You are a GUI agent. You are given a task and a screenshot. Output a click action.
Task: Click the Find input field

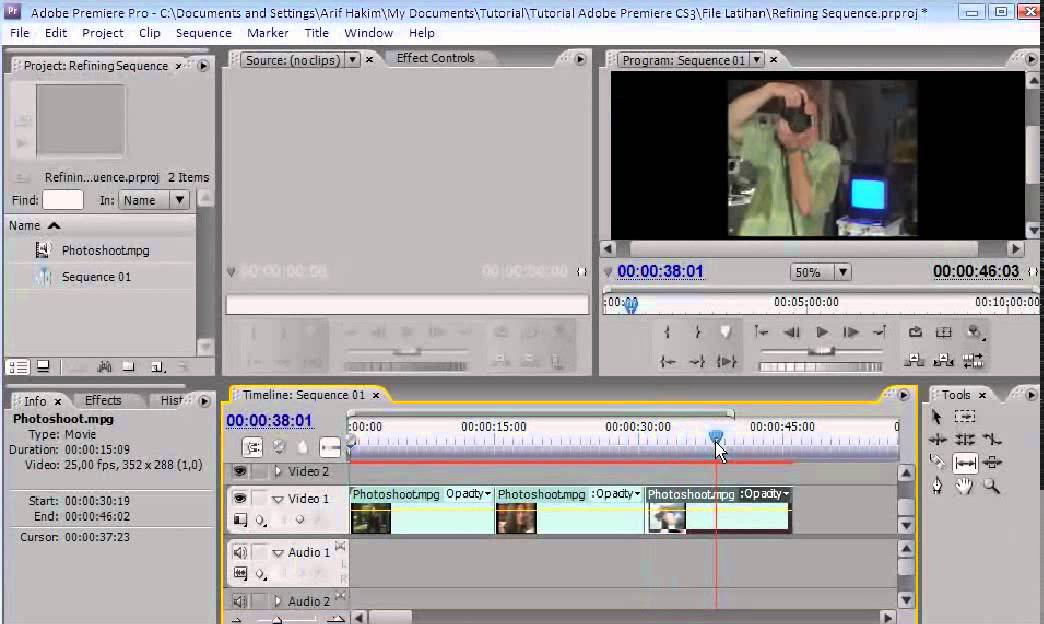pyautogui.click(x=63, y=200)
